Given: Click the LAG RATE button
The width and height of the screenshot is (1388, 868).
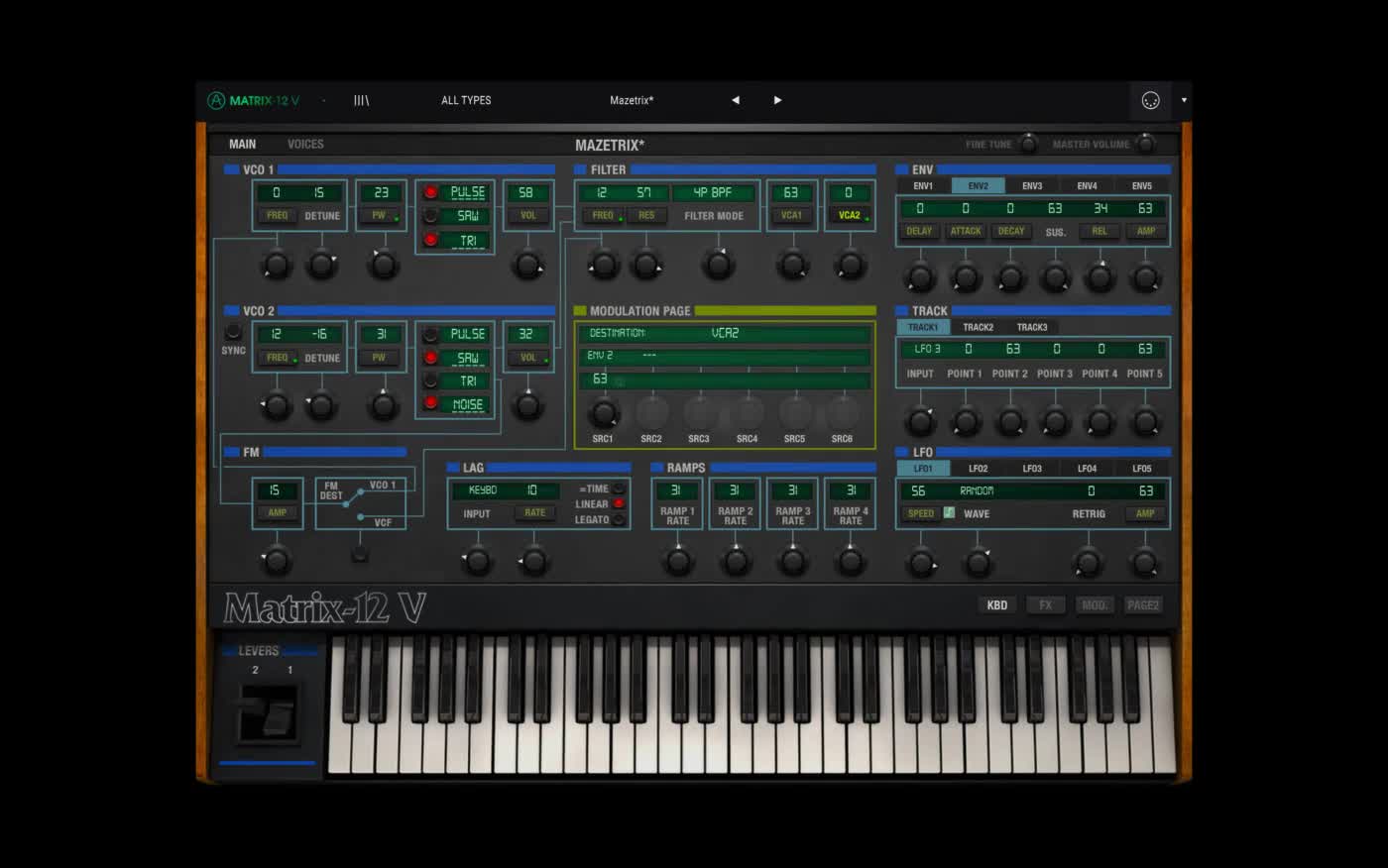Looking at the screenshot, I should pyautogui.click(x=534, y=512).
